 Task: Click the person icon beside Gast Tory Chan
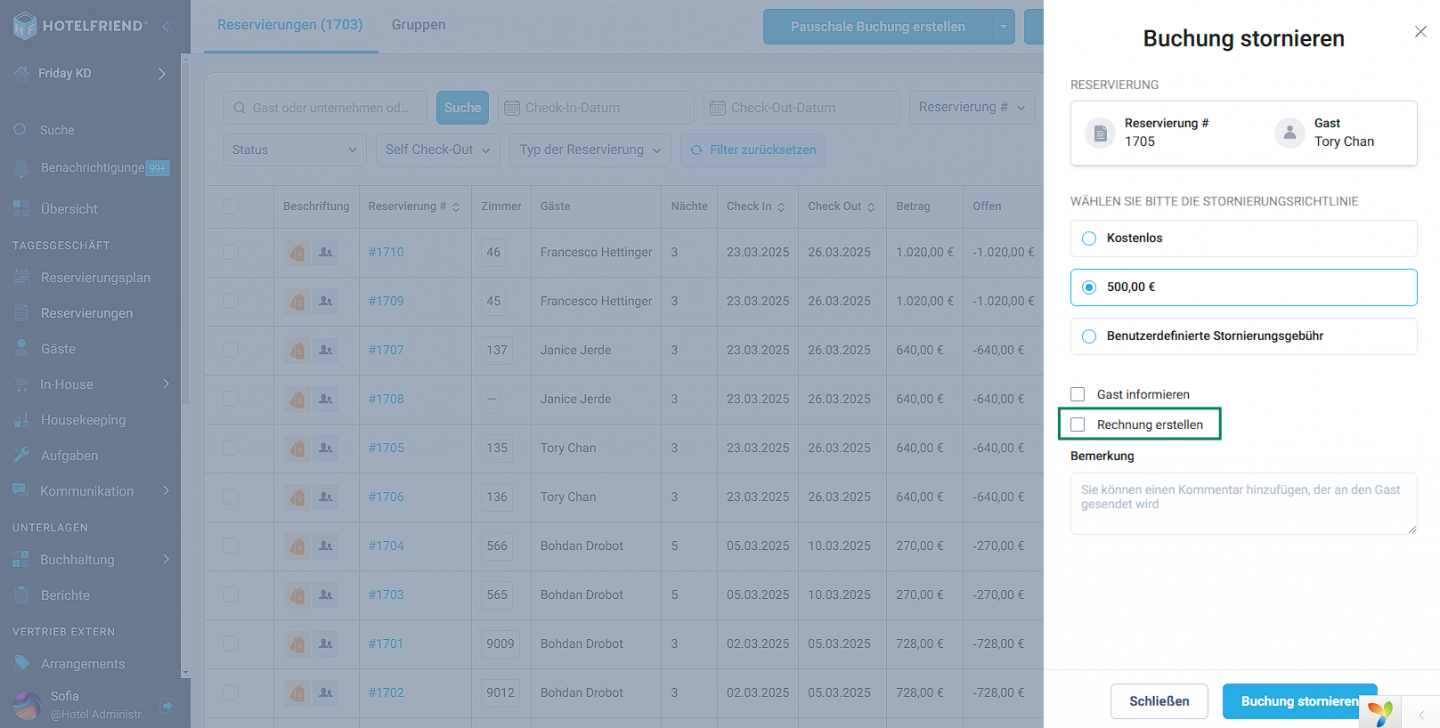[1290, 132]
